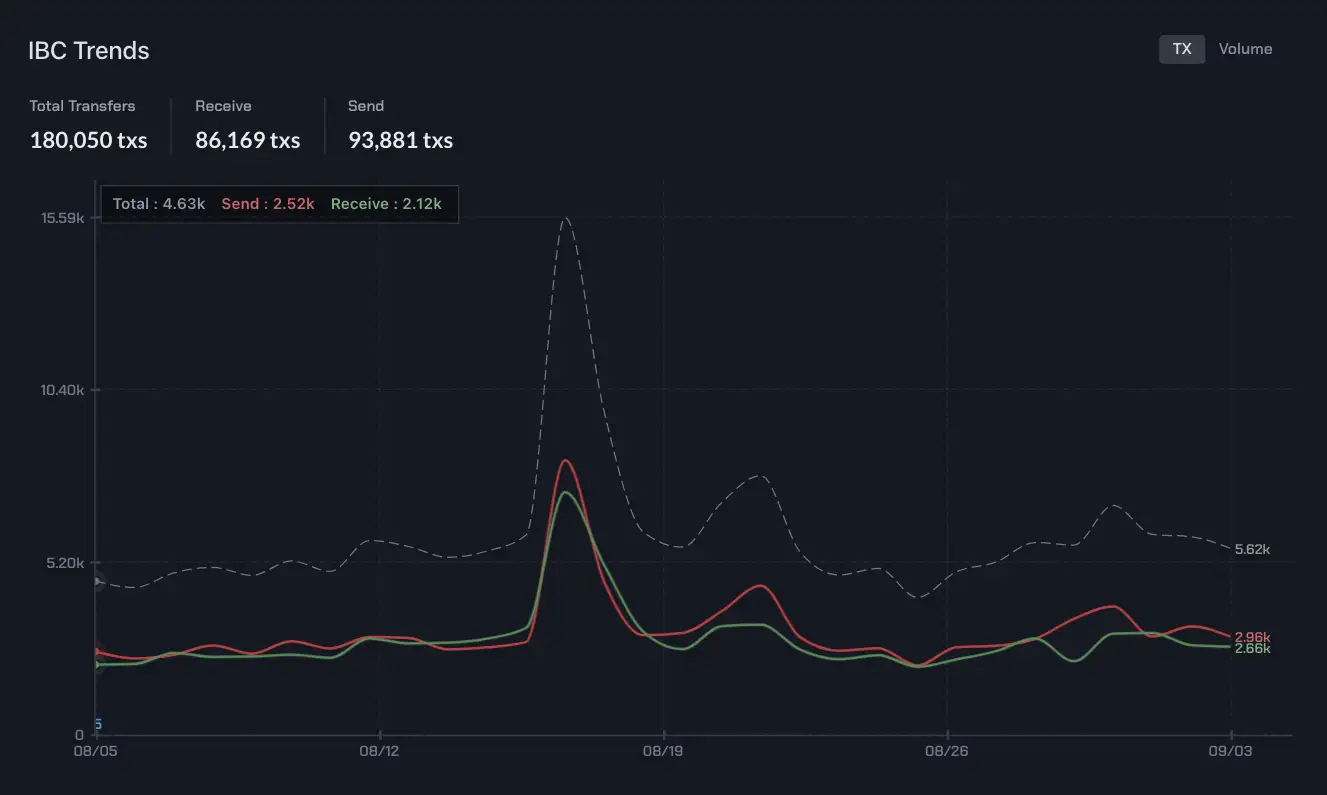Select the 08/05 axis date
The width and height of the screenshot is (1327, 795).
click(x=95, y=751)
